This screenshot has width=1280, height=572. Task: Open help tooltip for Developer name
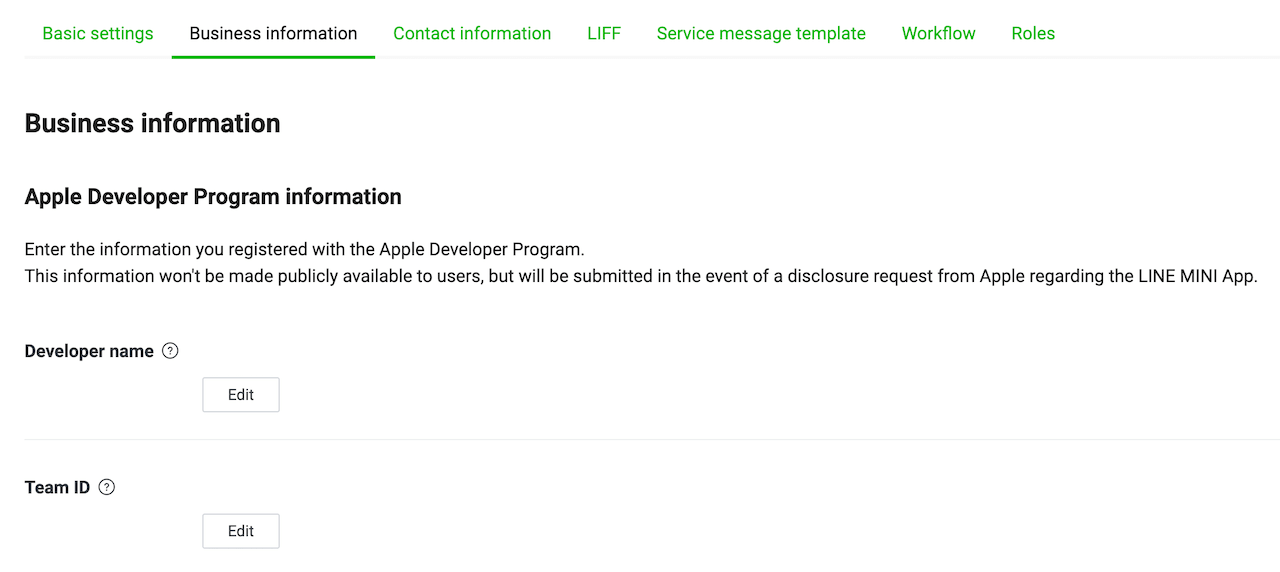point(170,351)
